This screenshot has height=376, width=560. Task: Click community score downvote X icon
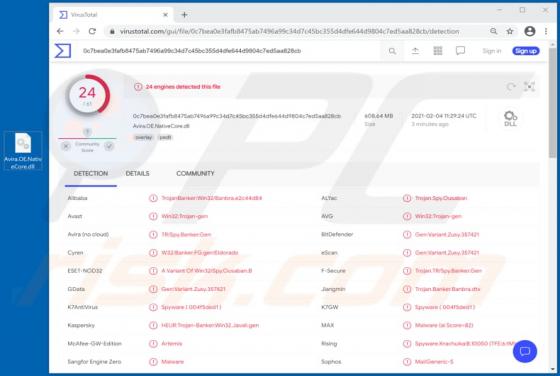(x=66, y=146)
